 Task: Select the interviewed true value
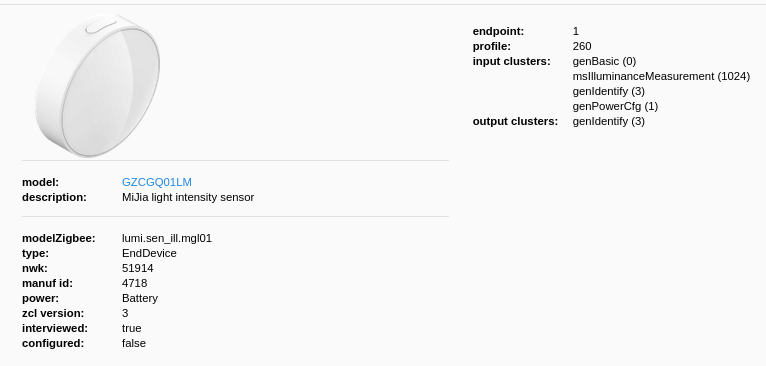tap(132, 328)
